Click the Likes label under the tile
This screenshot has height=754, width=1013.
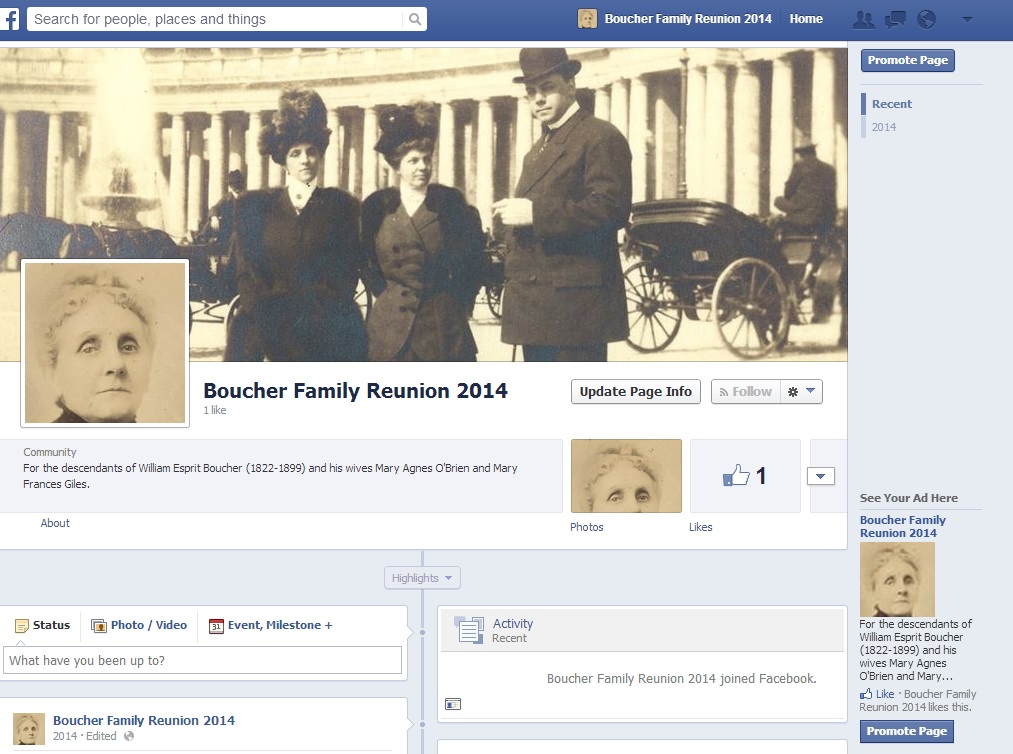click(x=700, y=527)
